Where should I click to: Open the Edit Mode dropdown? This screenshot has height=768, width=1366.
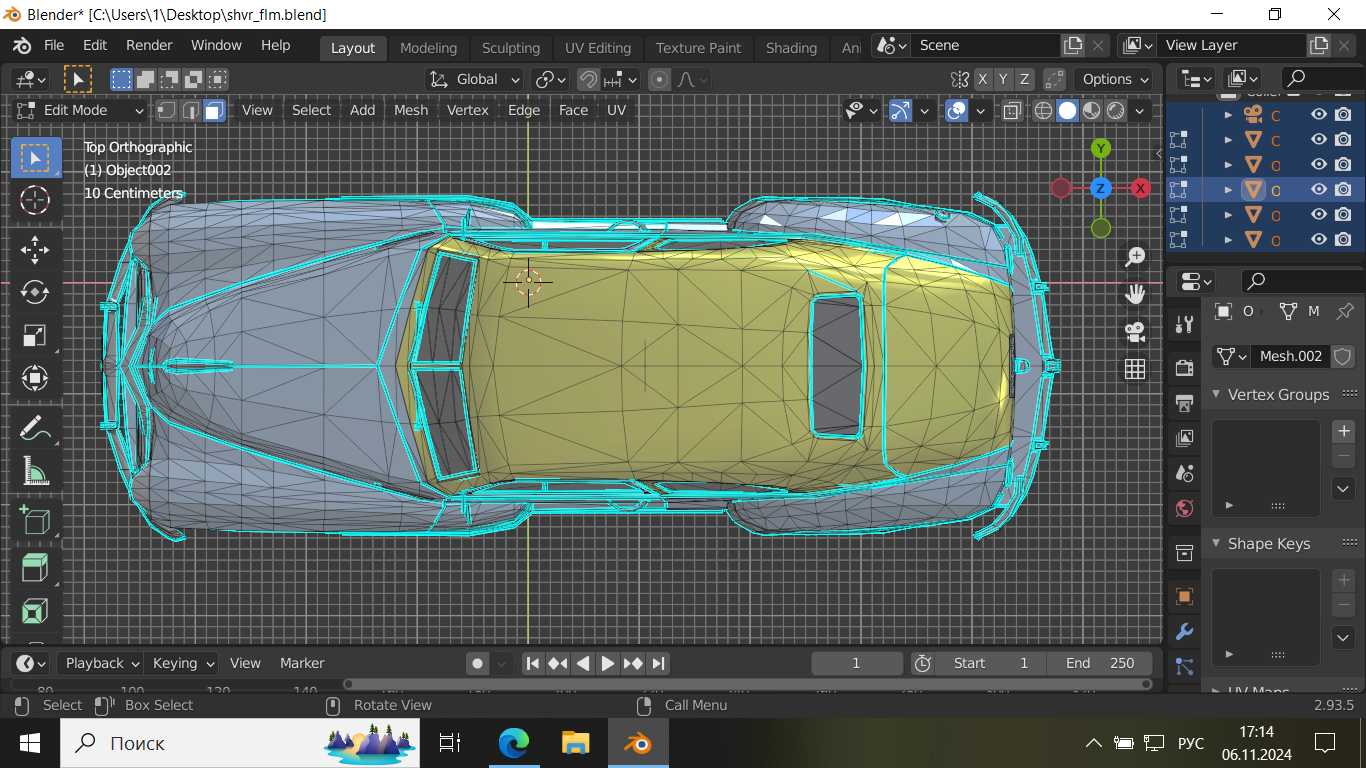coord(80,110)
